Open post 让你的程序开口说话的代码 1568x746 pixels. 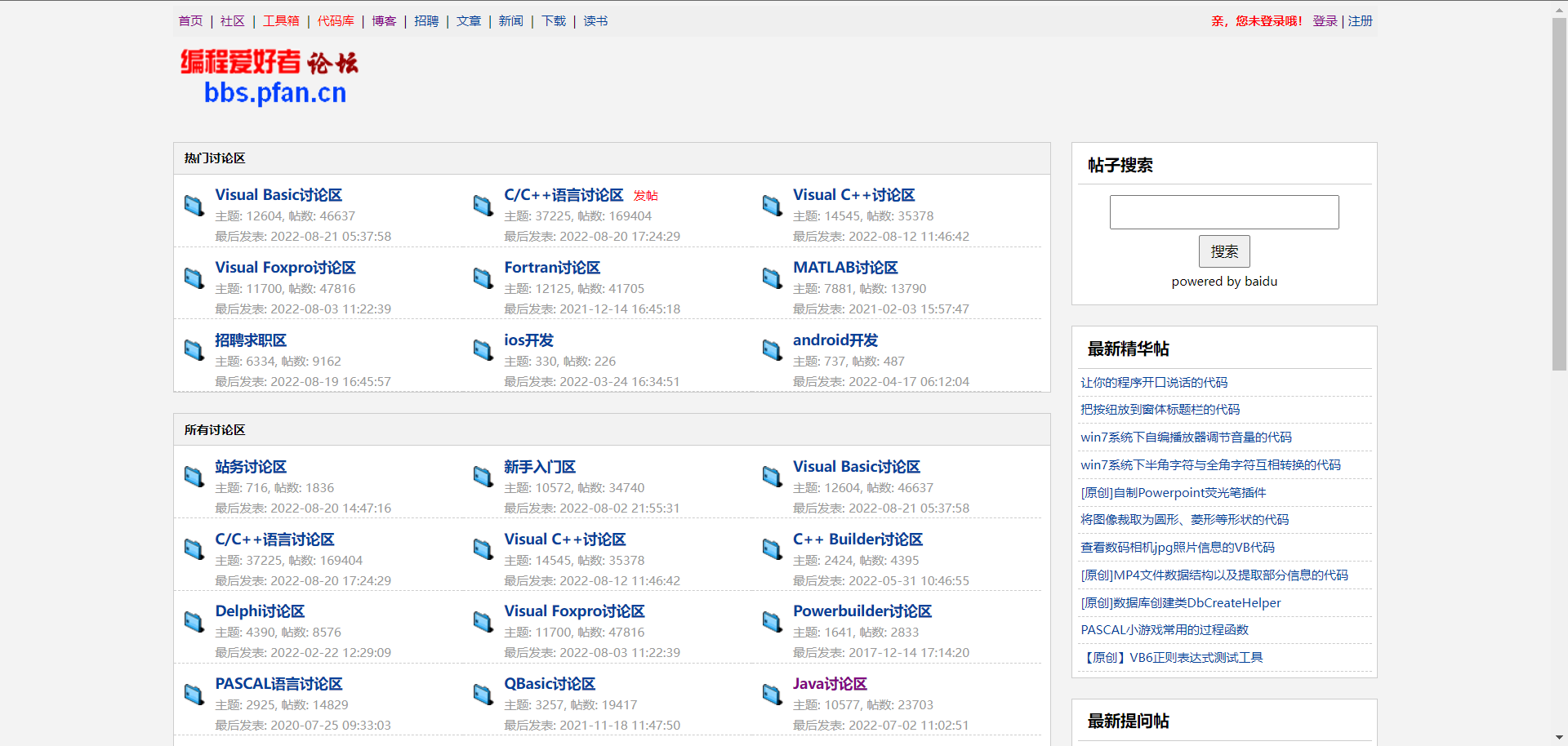(1154, 383)
